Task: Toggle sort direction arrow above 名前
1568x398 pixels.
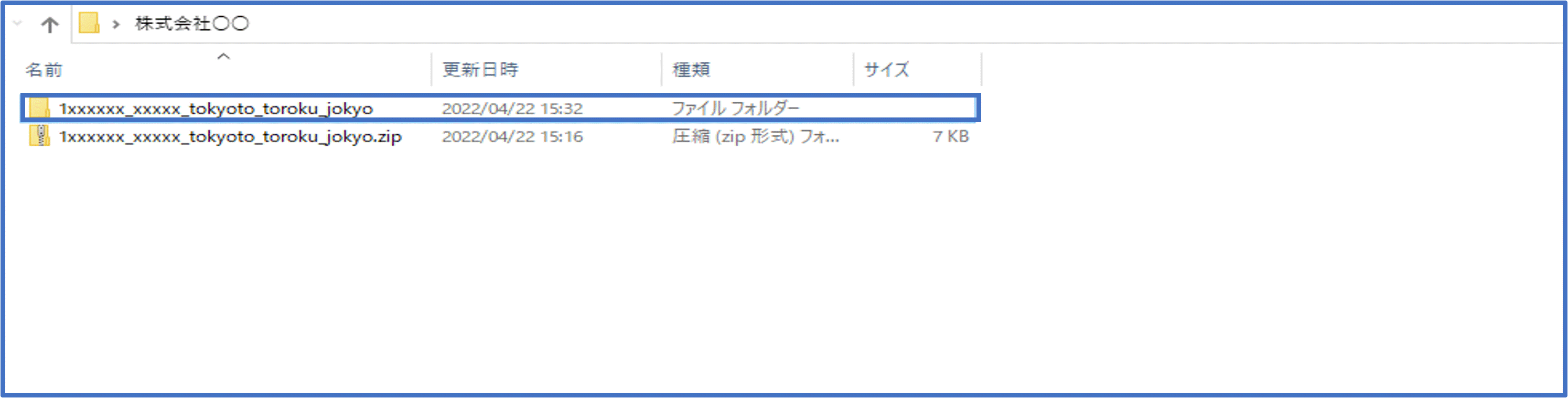Action: [223, 57]
